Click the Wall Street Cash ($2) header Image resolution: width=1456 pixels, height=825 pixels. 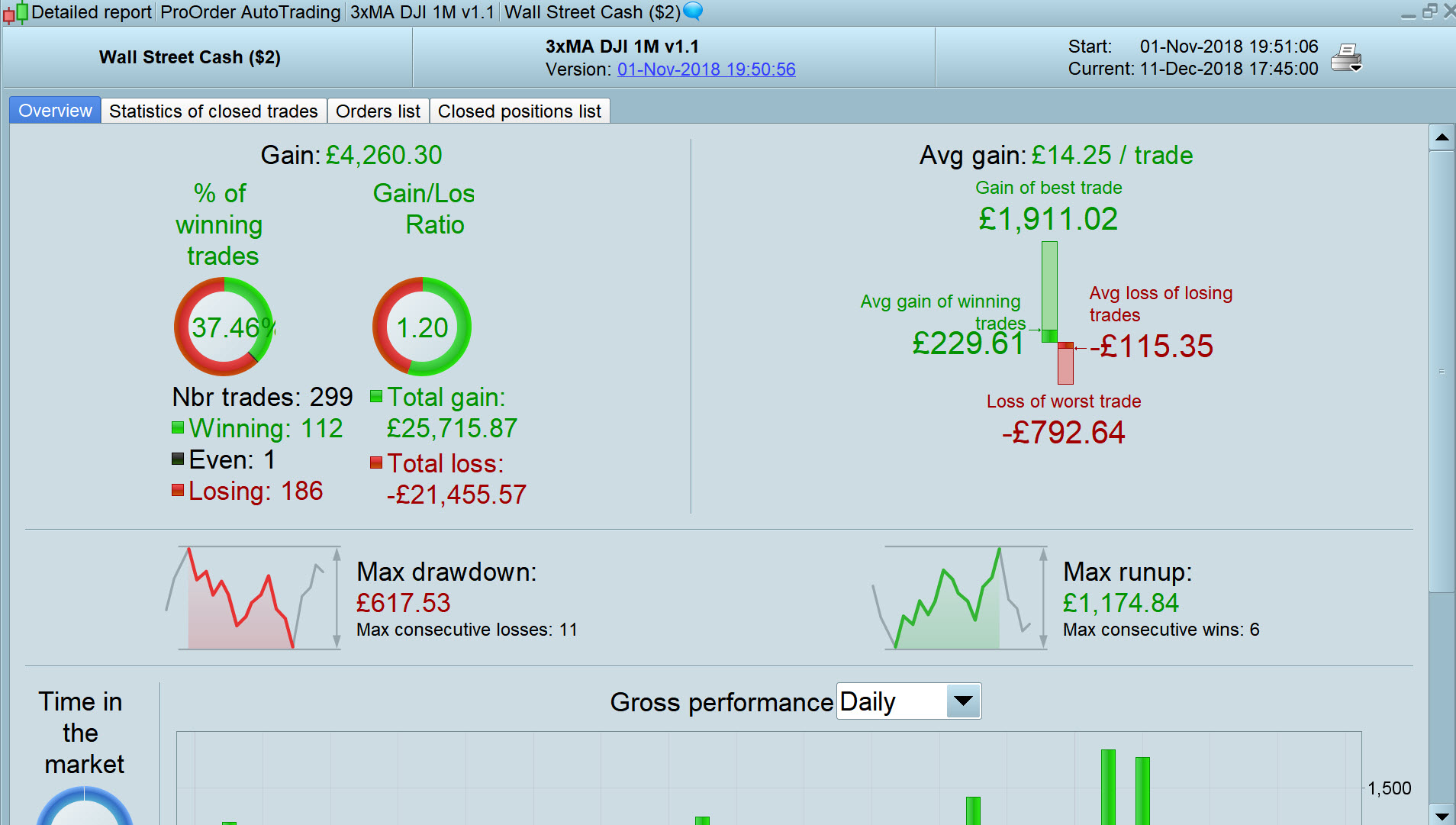(190, 57)
